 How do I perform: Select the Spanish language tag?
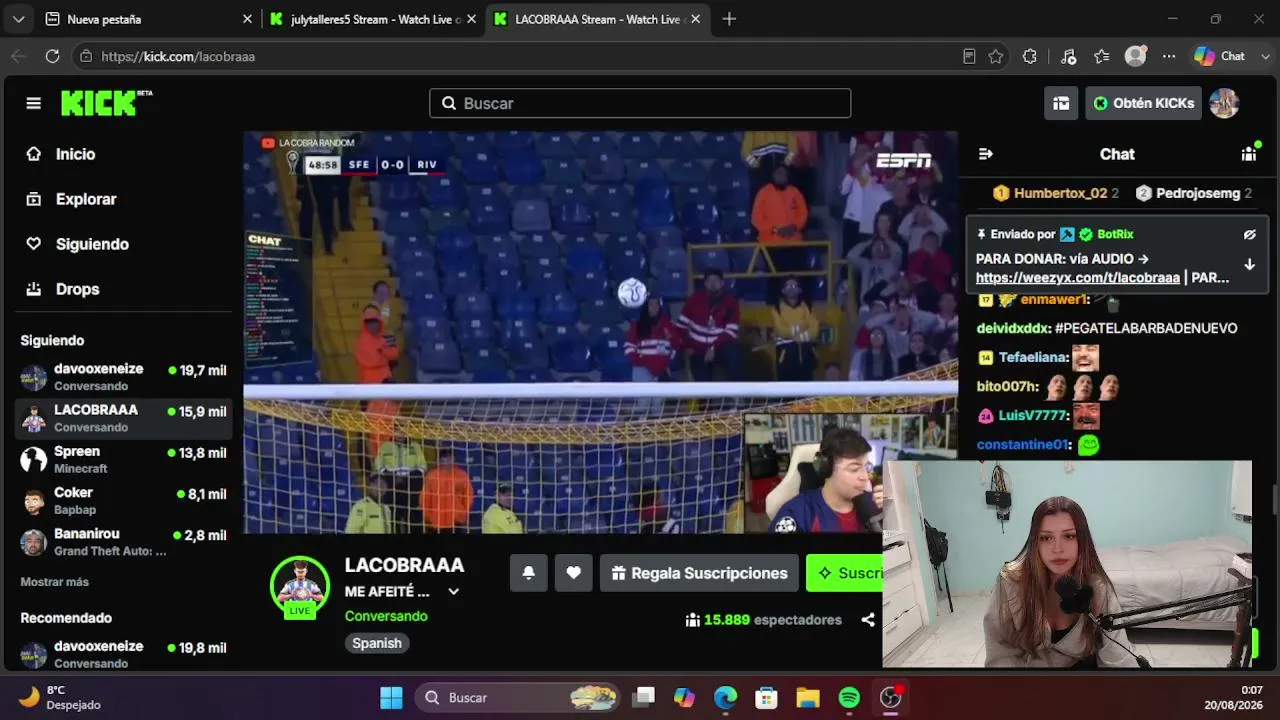coord(377,643)
